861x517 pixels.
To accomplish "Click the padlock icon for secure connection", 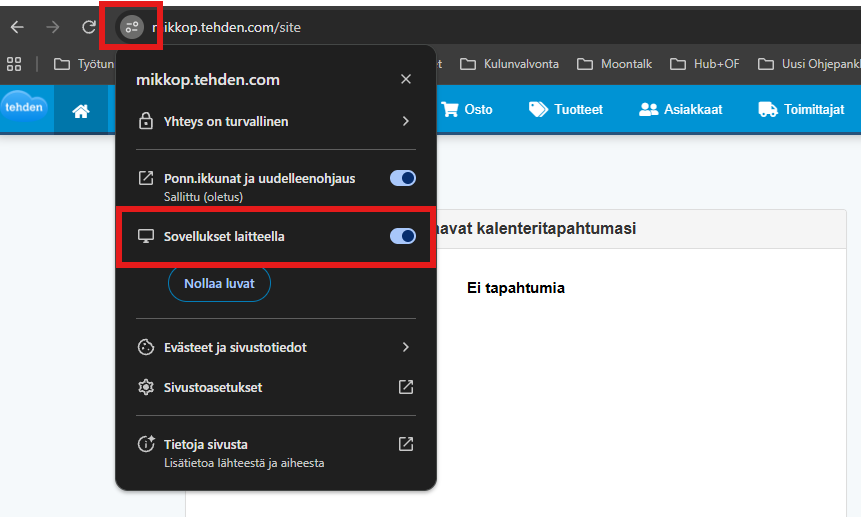I will pyautogui.click(x=146, y=121).
